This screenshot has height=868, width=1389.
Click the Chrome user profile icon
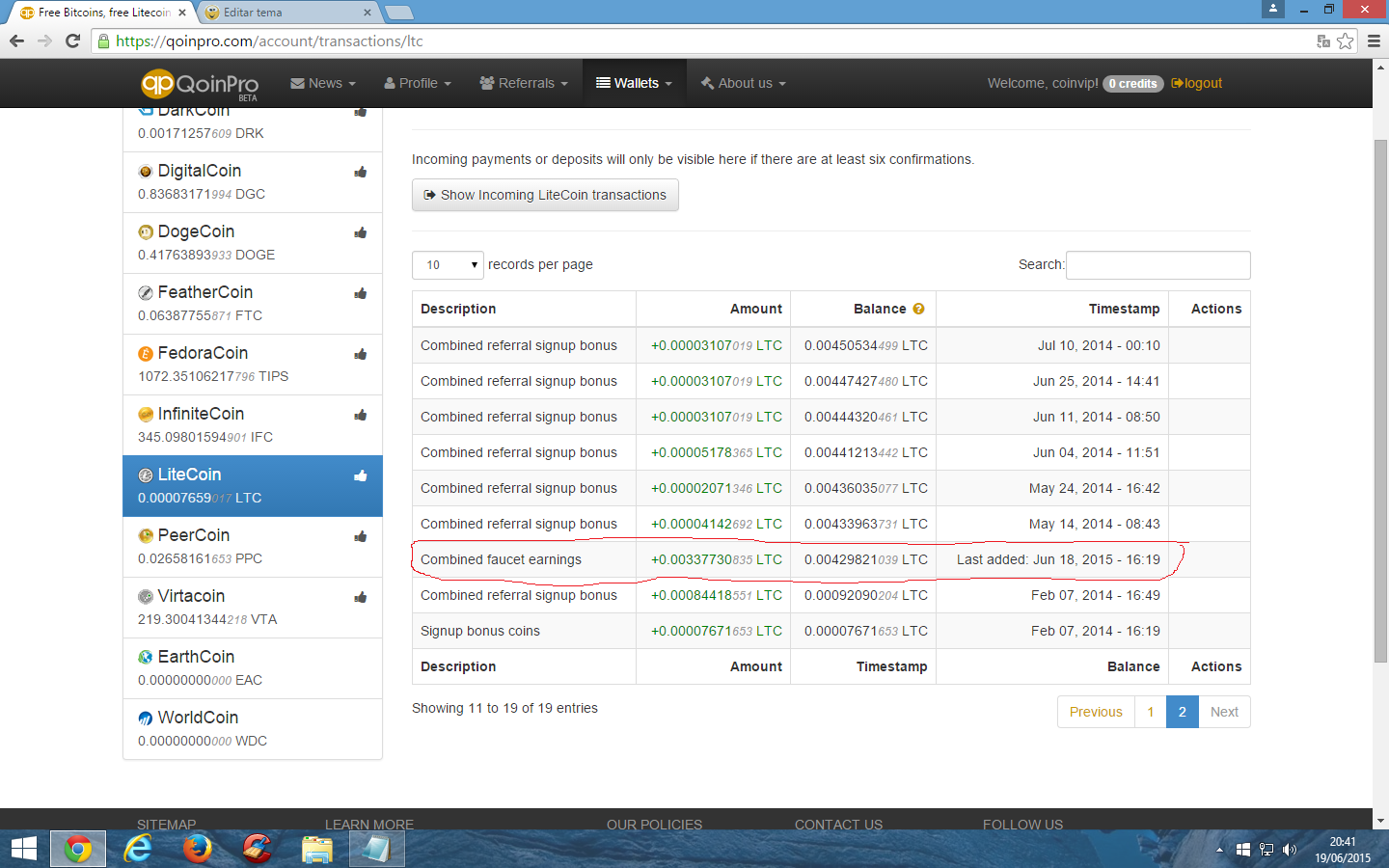pos(1273,9)
